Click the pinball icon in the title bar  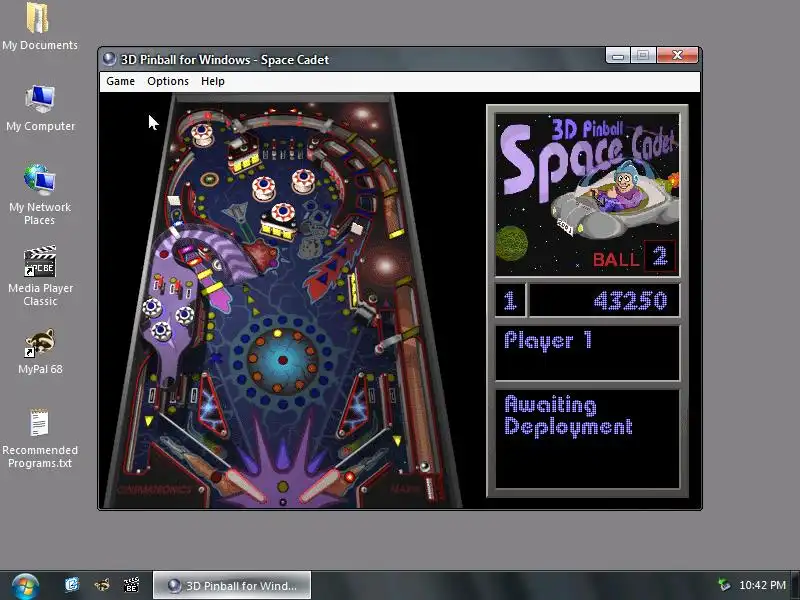coord(109,59)
